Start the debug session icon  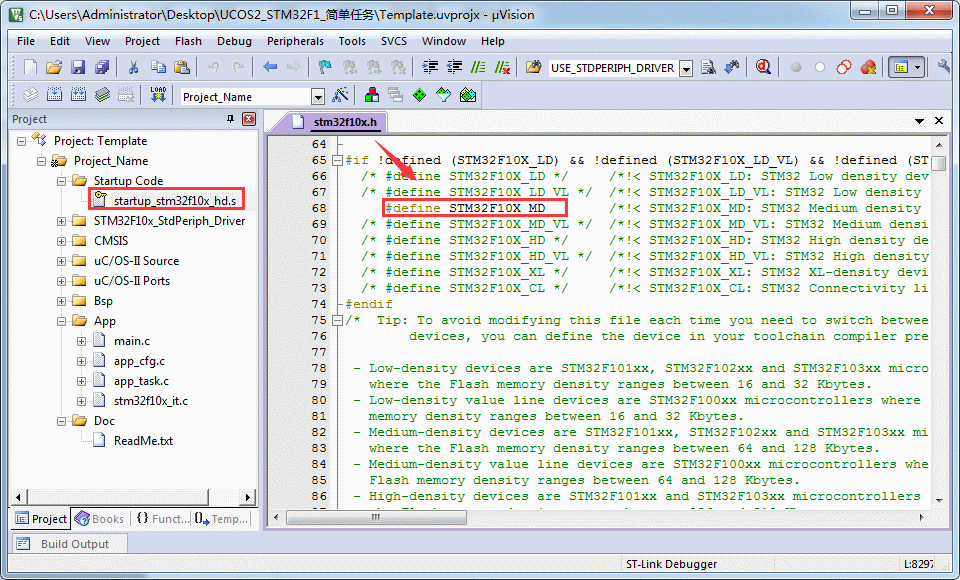[763, 67]
